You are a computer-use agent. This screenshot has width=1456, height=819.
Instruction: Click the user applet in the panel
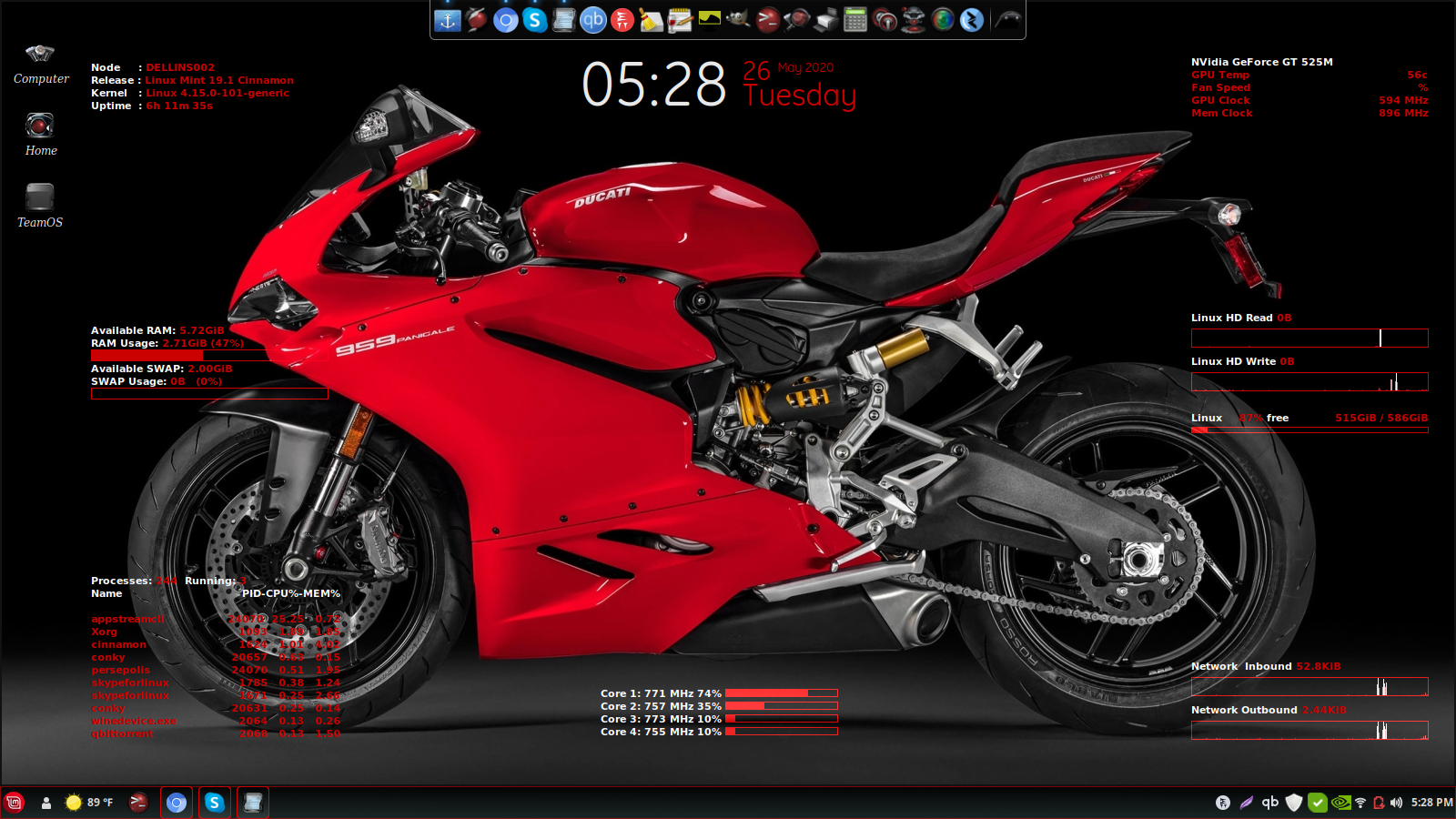tap(45, 803)
